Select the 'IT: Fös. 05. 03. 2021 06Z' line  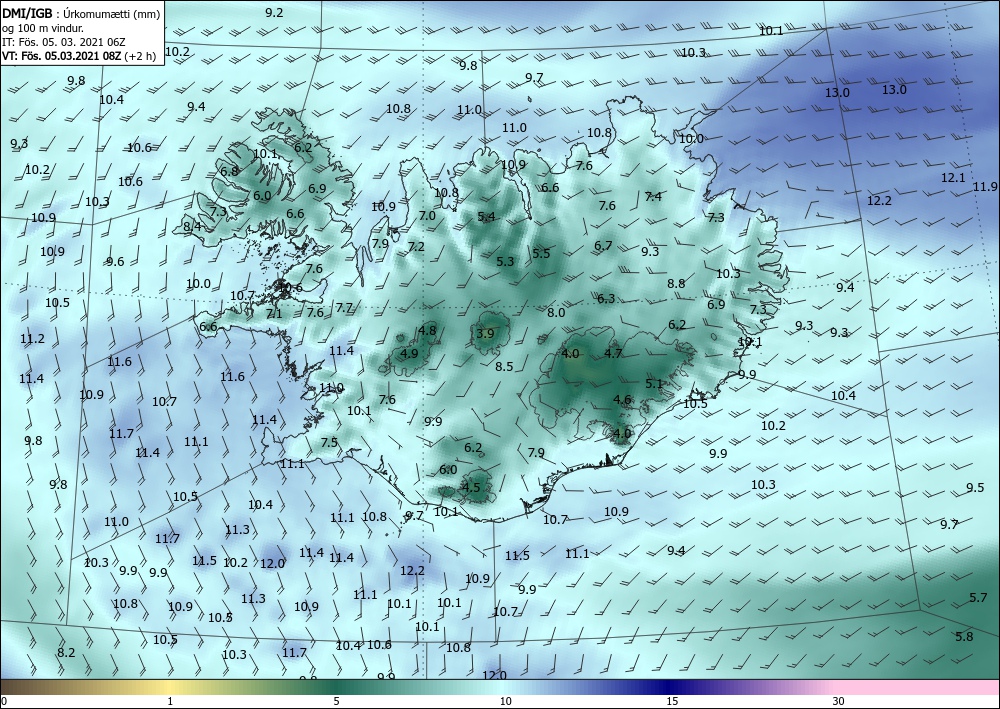click(63, 42)
